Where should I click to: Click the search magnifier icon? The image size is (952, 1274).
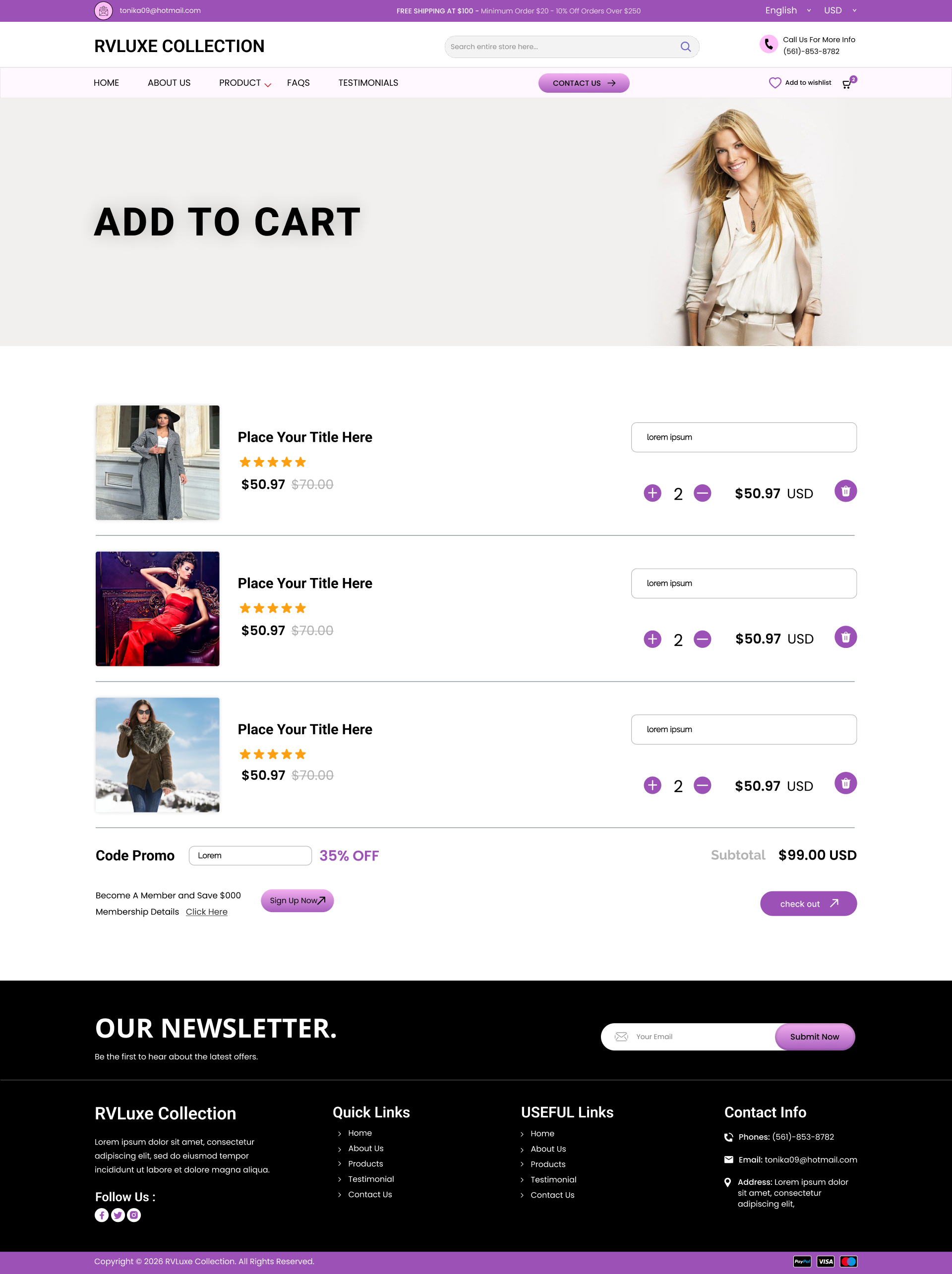[685, 47]
